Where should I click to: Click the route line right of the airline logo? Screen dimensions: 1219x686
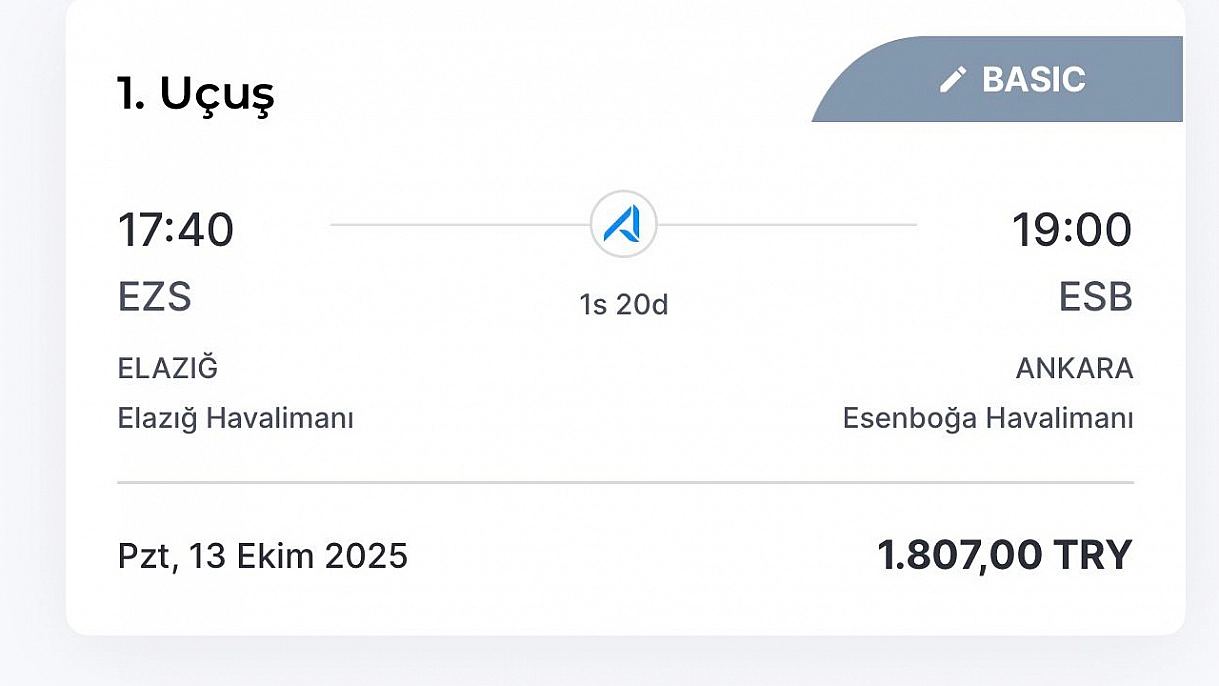tap(786, 225)
